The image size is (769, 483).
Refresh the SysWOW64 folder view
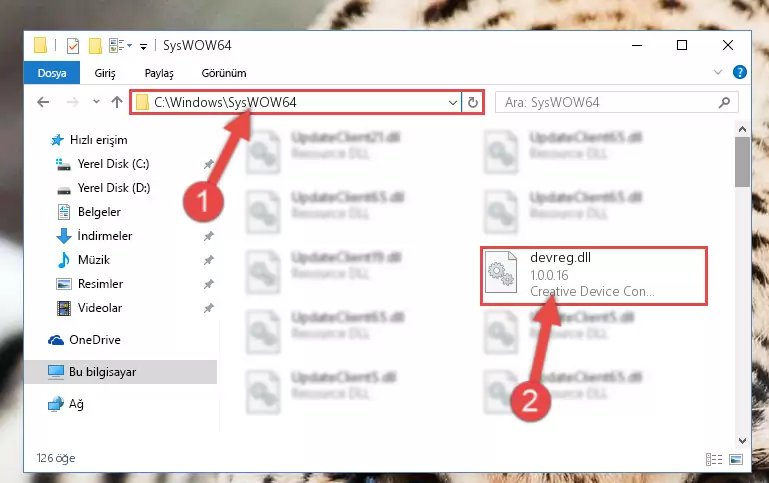point(473,102)
